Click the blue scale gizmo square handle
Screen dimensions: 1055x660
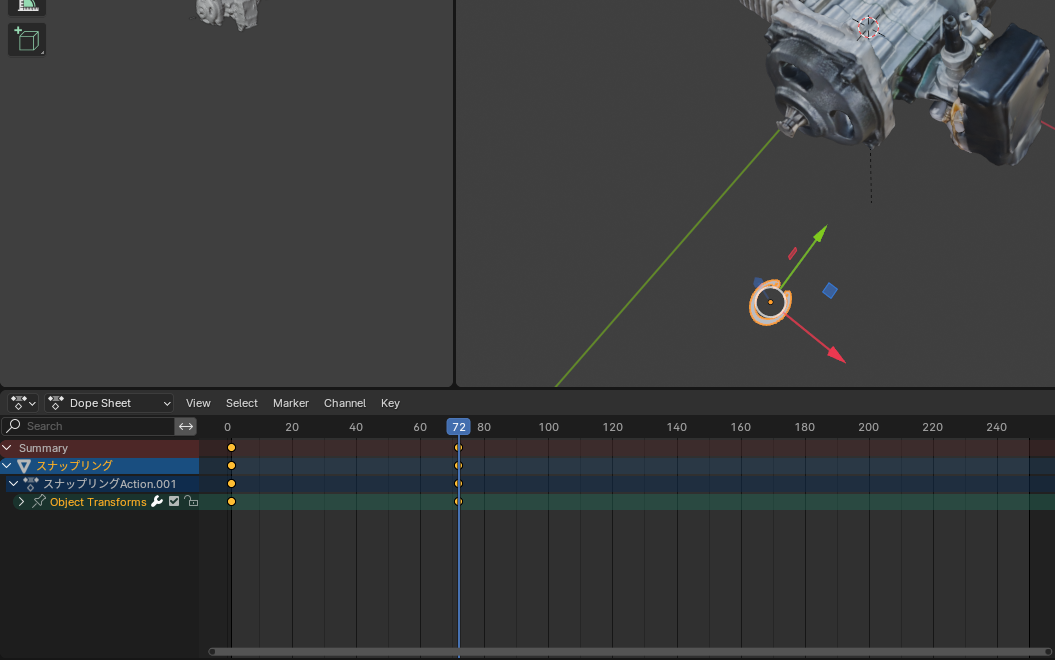[x=829, y=291]
